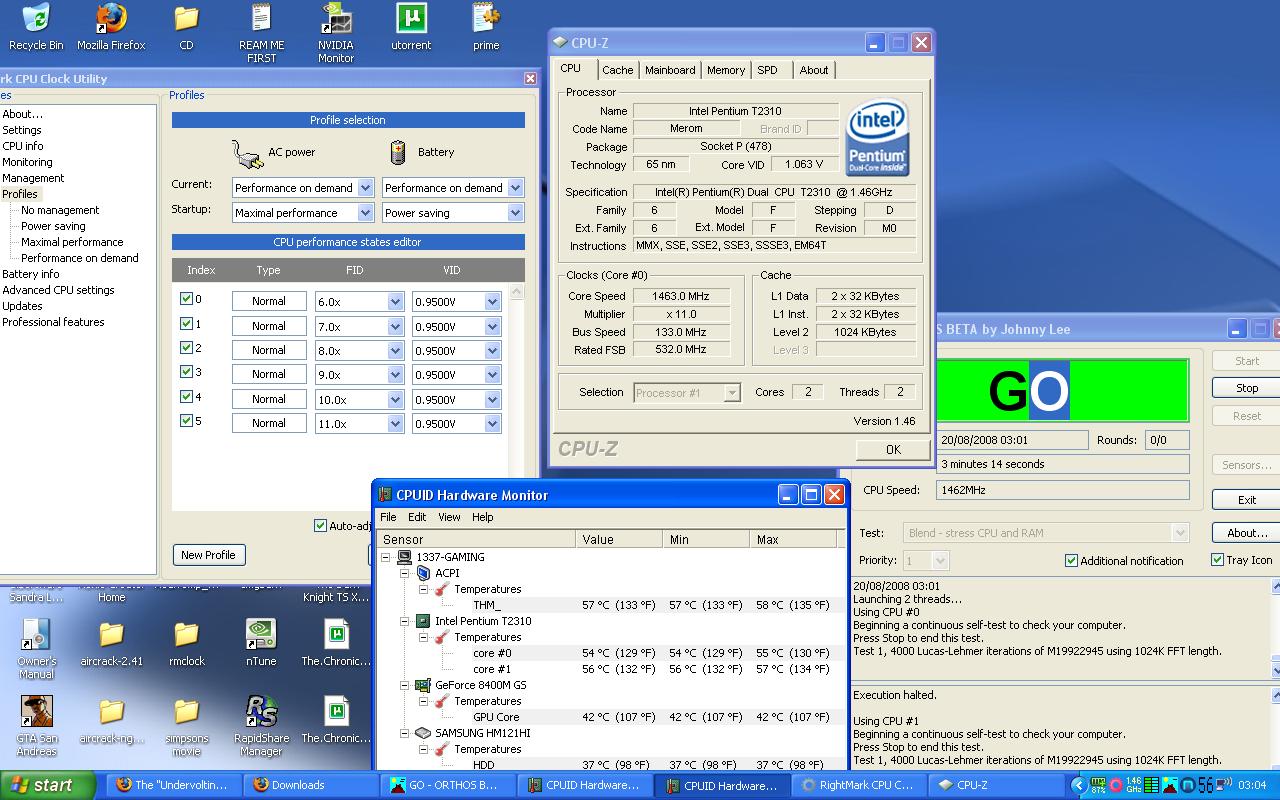The height and width of the screenshot is (800, 1280).
Task: Open the Battery Current profile dropdown
Action: pyautogui.click(x=515, y=188)
